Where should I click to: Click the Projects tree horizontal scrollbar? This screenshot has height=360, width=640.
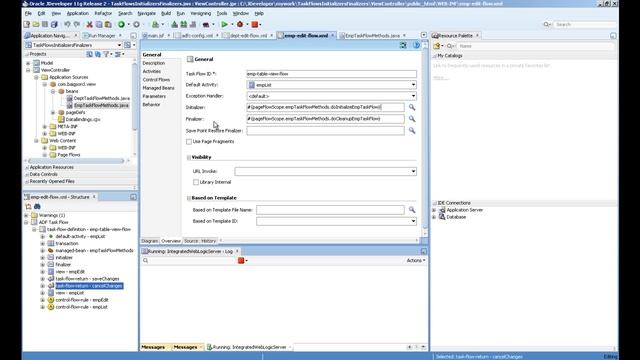coord(76,161)
